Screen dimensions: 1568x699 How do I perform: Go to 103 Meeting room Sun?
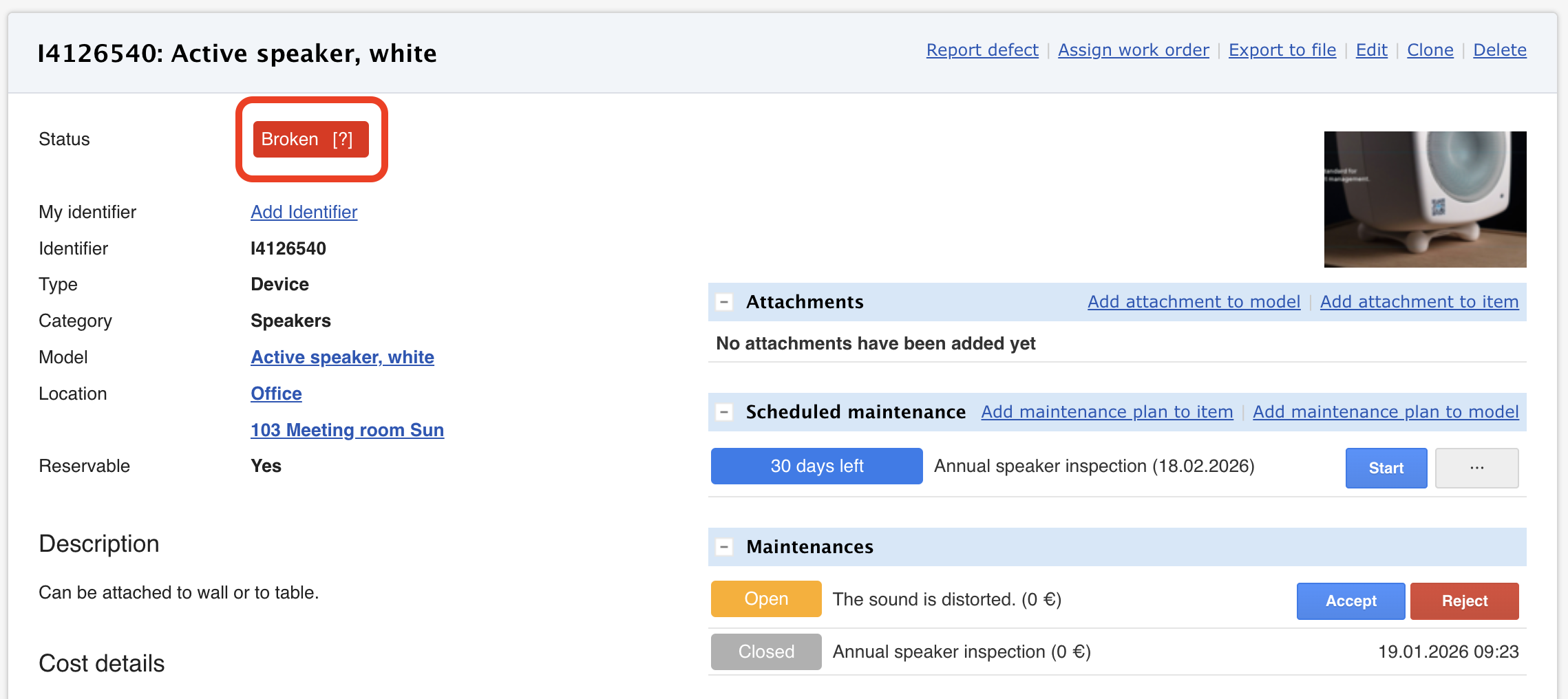[348, 430]
